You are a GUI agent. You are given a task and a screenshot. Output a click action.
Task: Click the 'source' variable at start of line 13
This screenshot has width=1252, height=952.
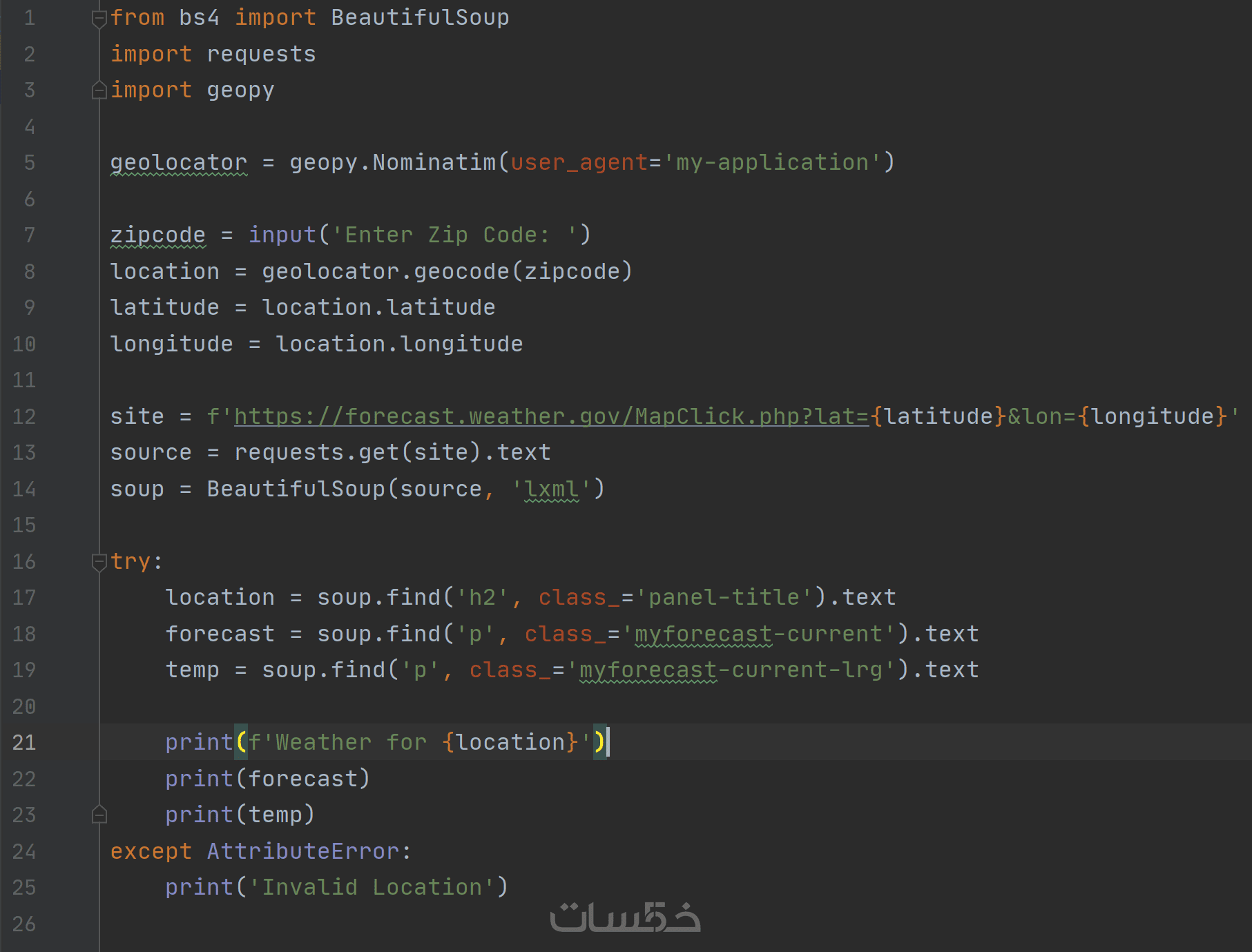click(151, 452)
